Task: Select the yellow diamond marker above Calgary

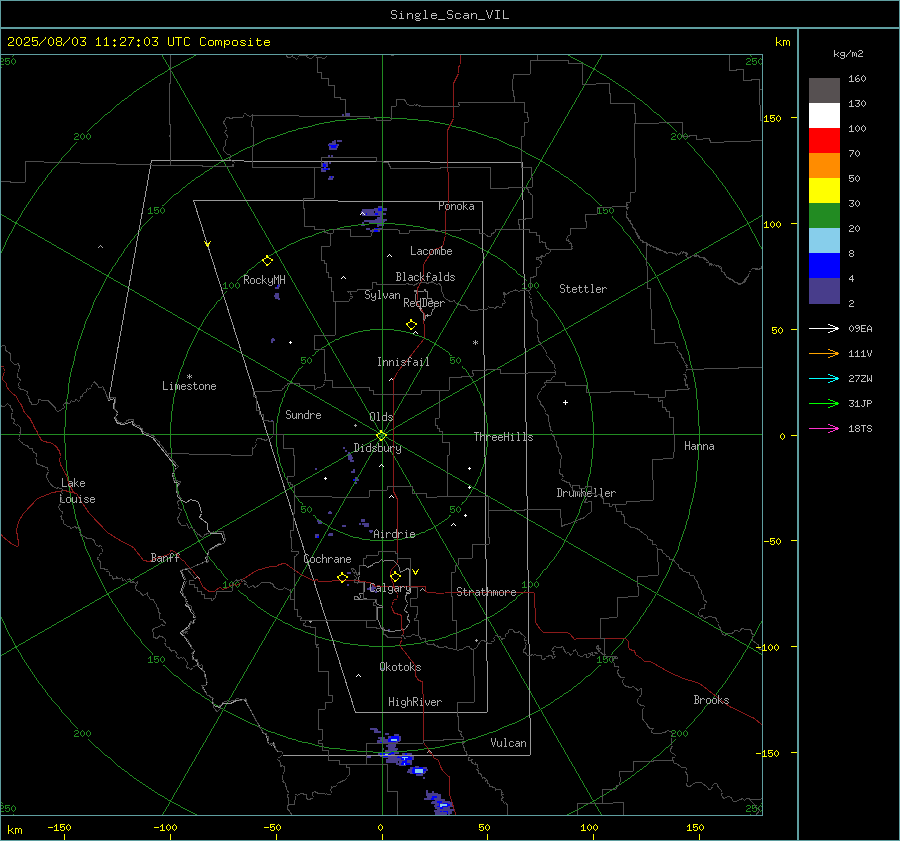Action: tap(395, 576)
